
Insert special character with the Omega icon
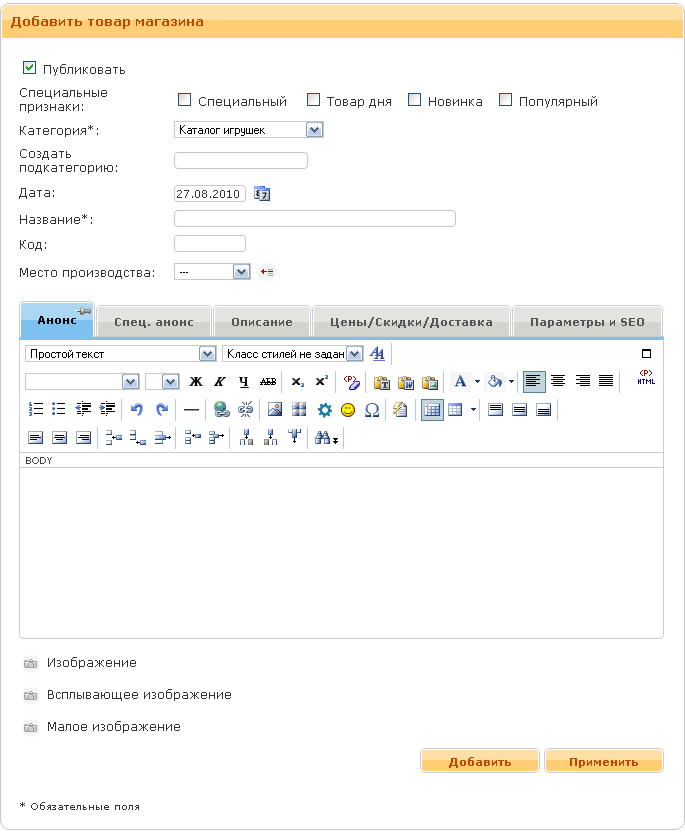pyautogui.click(x=372, y=409)
